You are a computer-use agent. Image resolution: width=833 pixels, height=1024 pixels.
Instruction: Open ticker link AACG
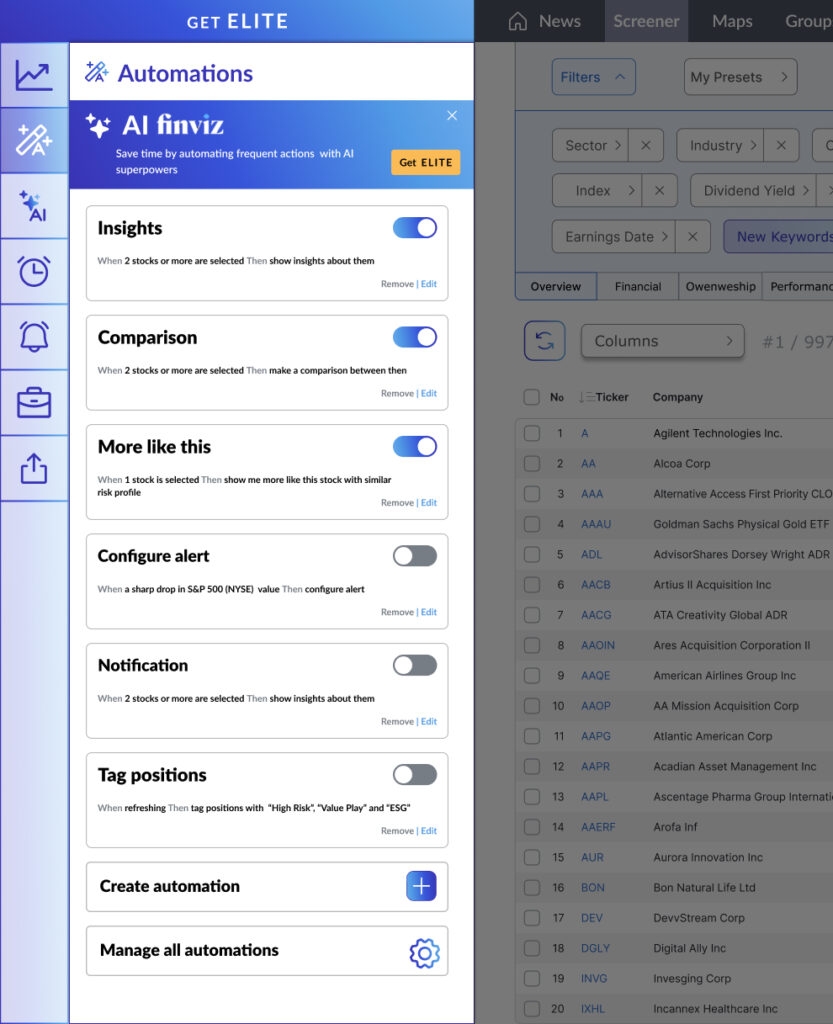[596, 615]
